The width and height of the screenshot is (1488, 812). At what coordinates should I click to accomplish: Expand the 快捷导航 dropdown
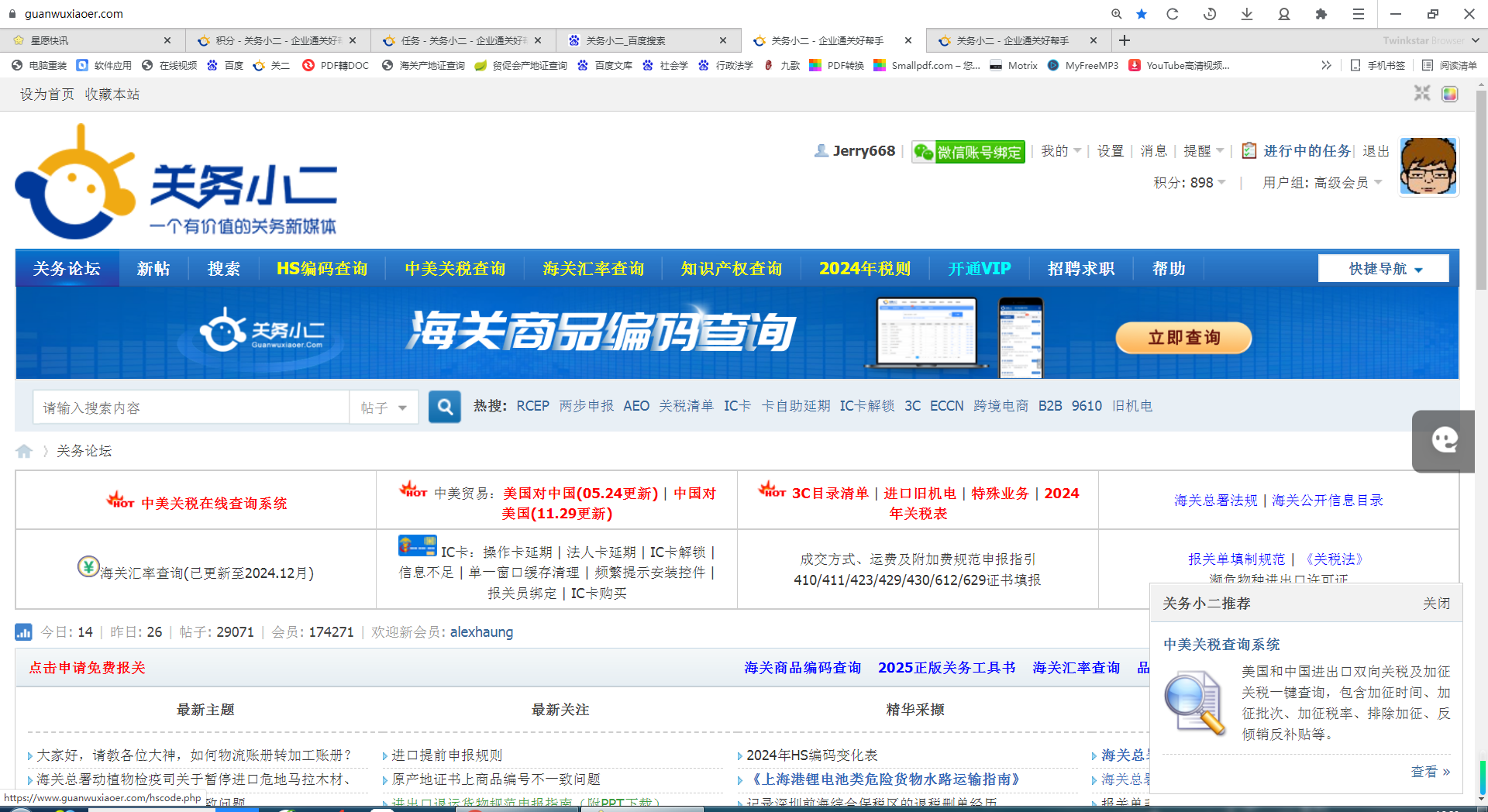1384,268
